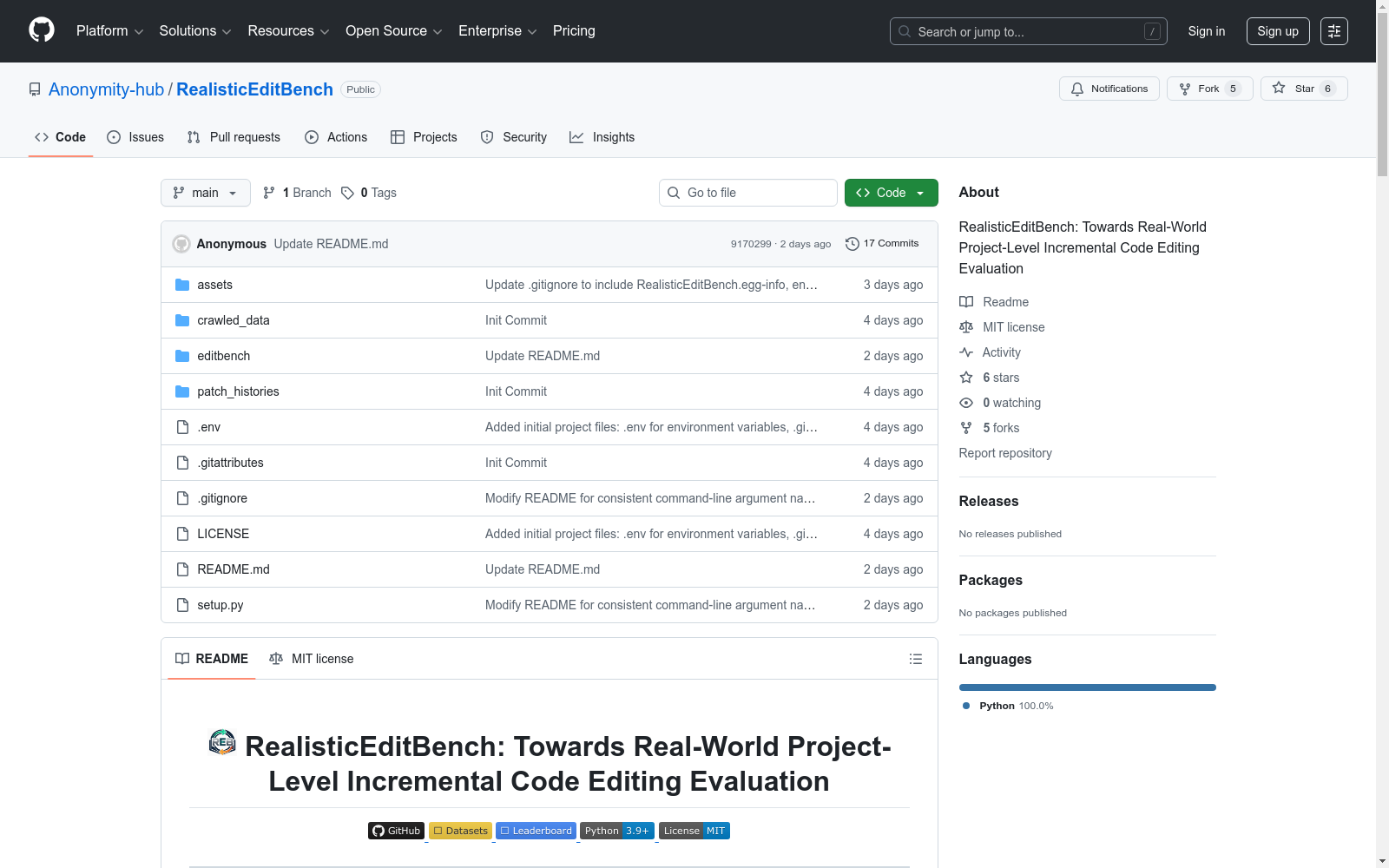
Task: Open the global navigation menu icon
Action: tap(1334, 31)
